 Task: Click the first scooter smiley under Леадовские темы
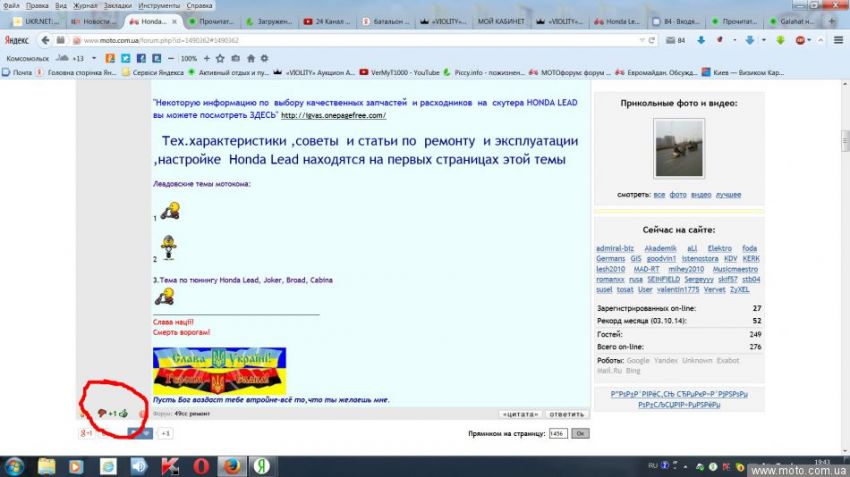tap(170, 210)
